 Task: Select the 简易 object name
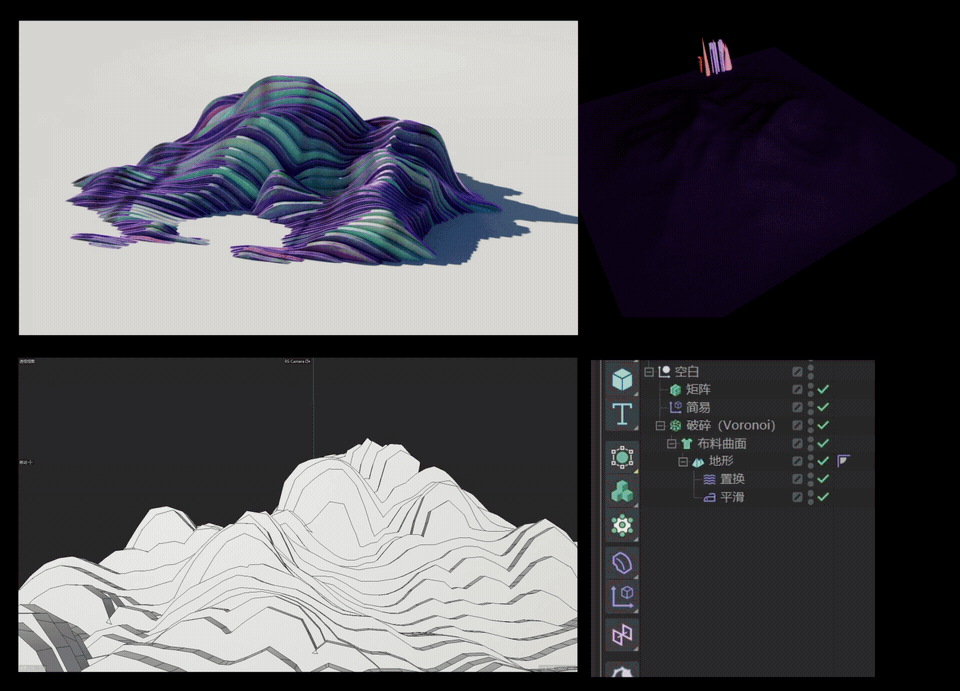(698, 407)
